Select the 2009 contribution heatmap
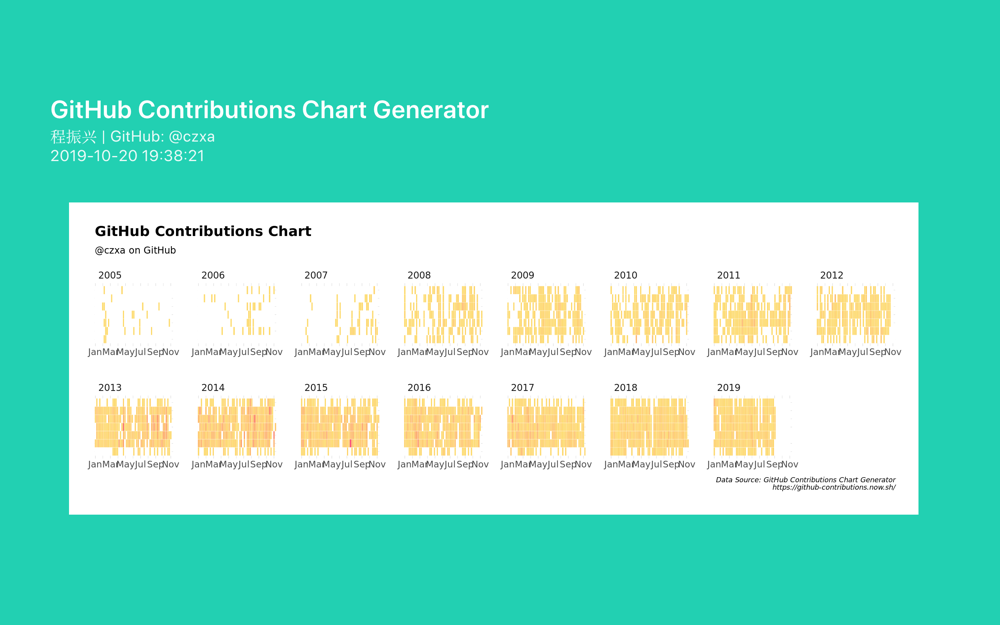Image resolution: width=1000 pixels, height=625 pixels. point(547,314)
